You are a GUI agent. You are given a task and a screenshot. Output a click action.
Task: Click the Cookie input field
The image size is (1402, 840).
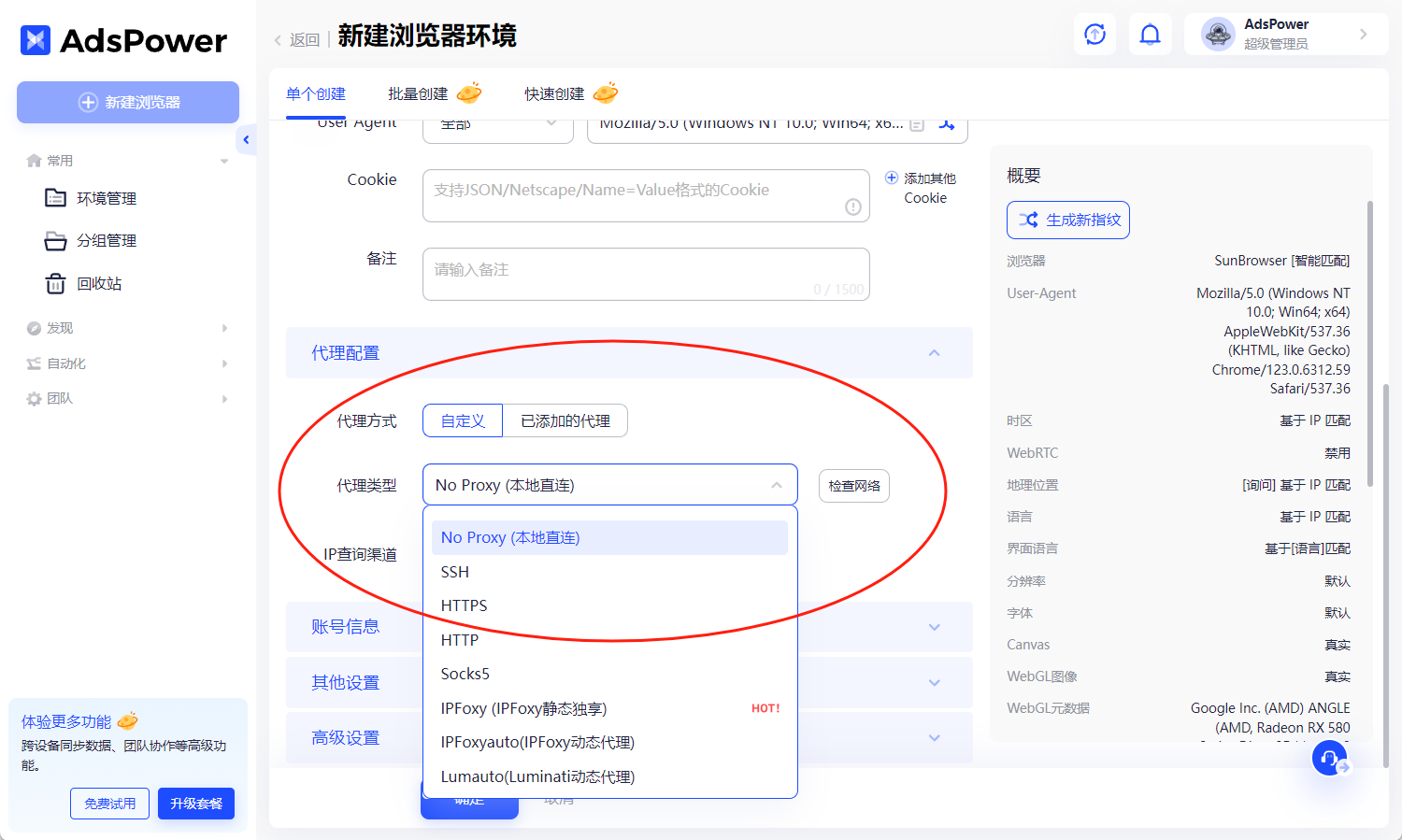646,195
